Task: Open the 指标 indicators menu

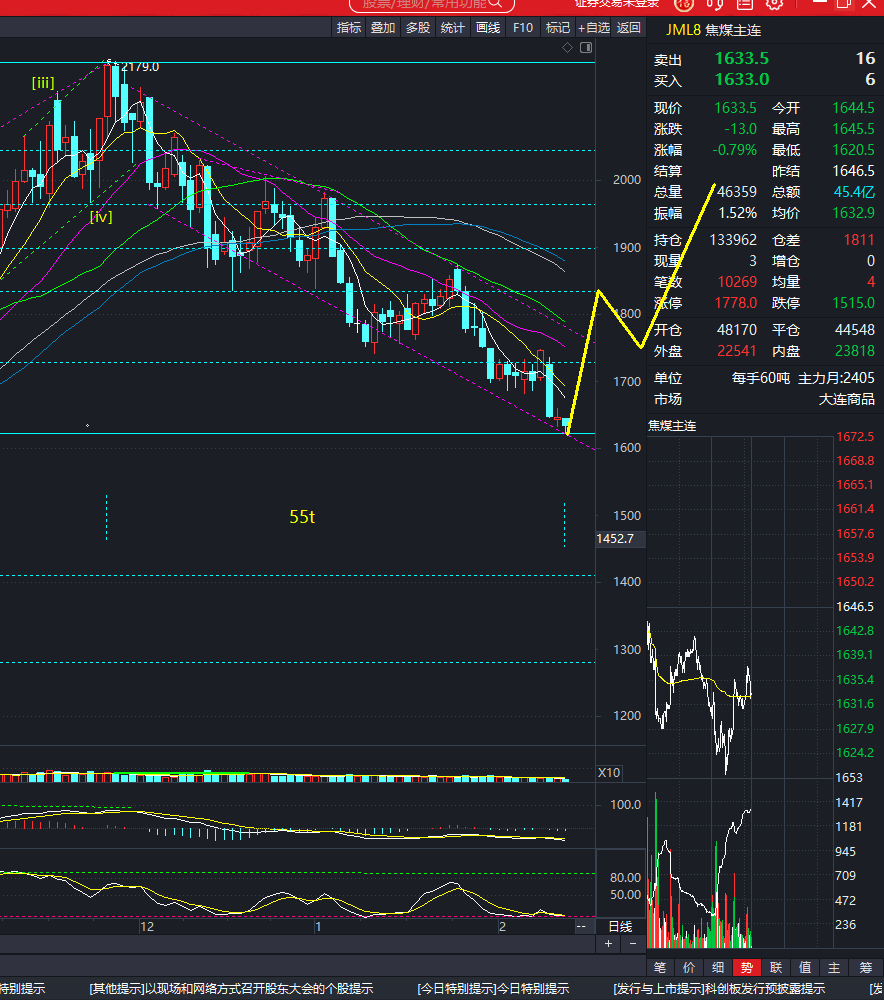Action: 349,27
